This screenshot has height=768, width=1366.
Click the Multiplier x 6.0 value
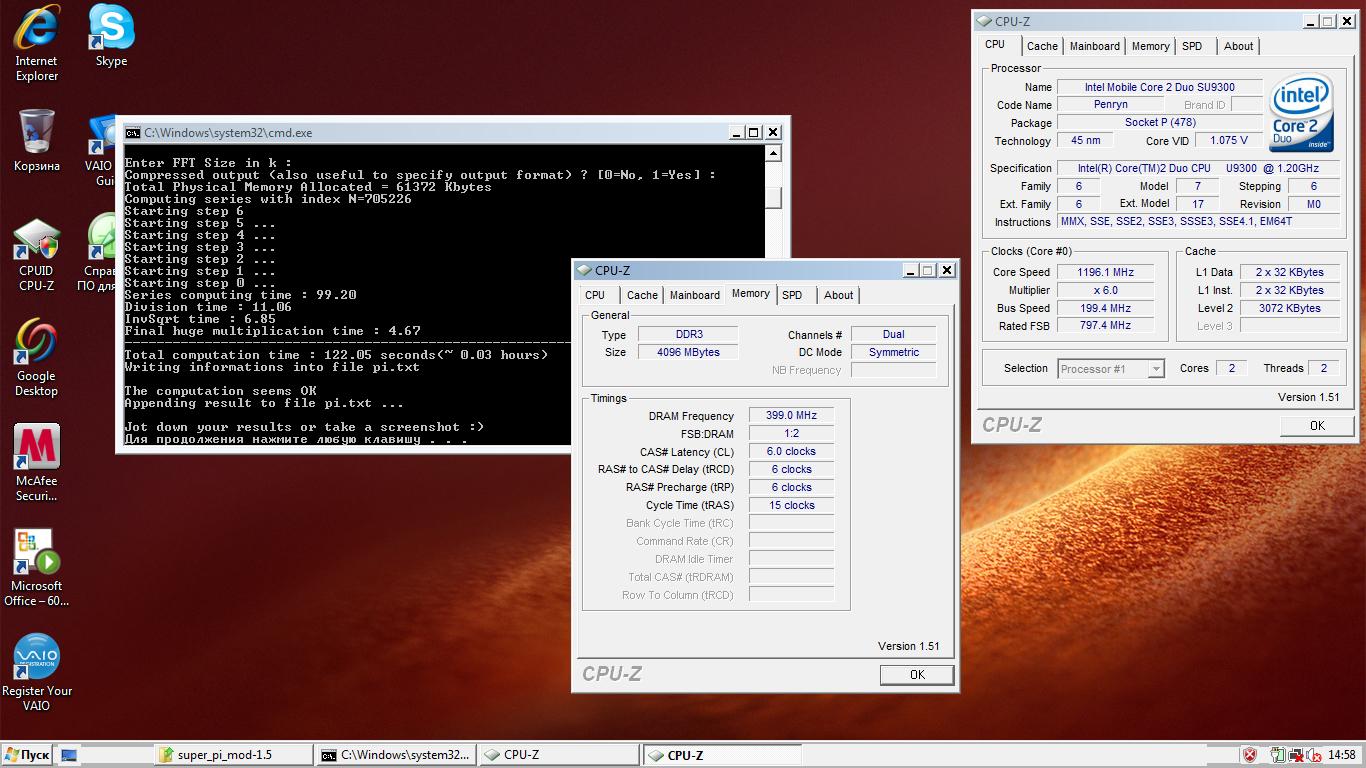[x=1104, y=290]
